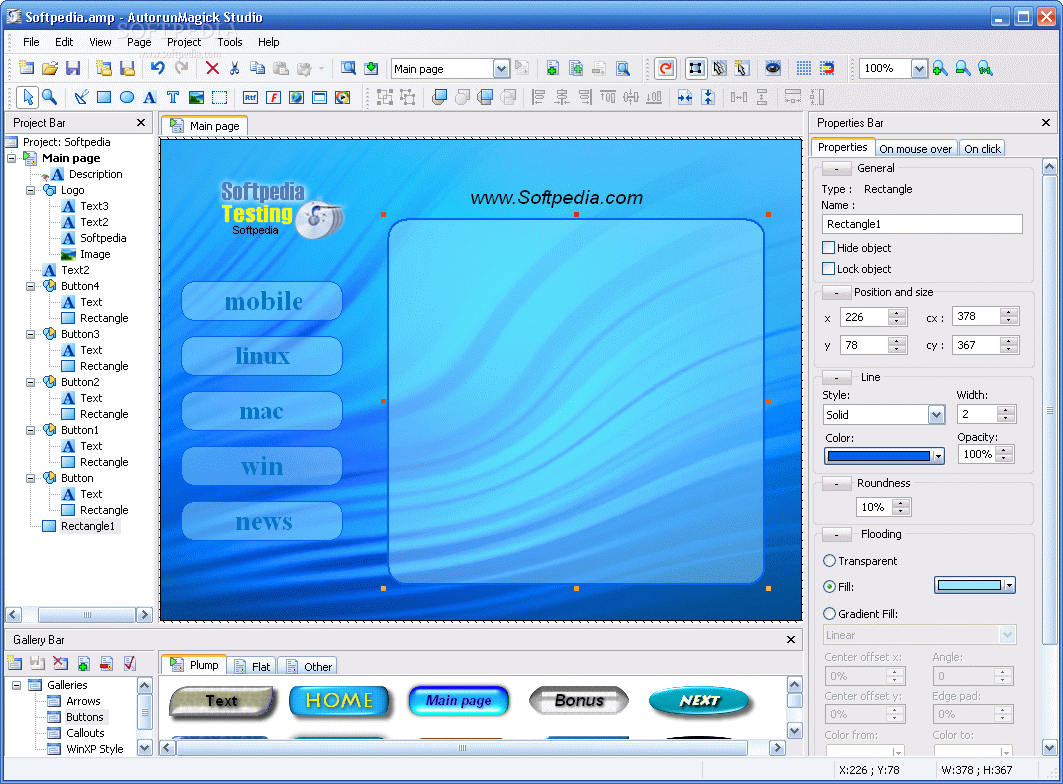Image resolution: width=1063 pixels, height=784 pixels.
Task: Collapse the Logo tree node
Action: (x=31, y=191)
